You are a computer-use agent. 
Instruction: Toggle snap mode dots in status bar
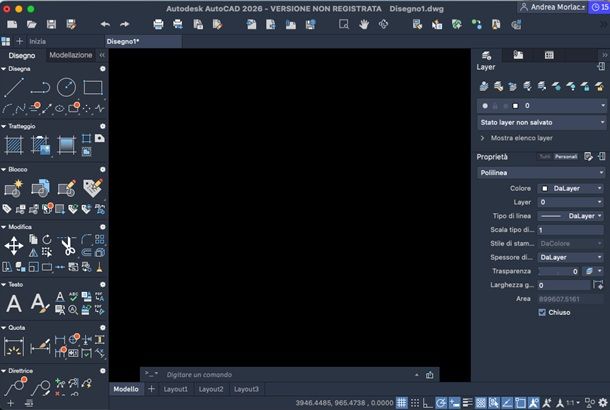tap(415, 403)
